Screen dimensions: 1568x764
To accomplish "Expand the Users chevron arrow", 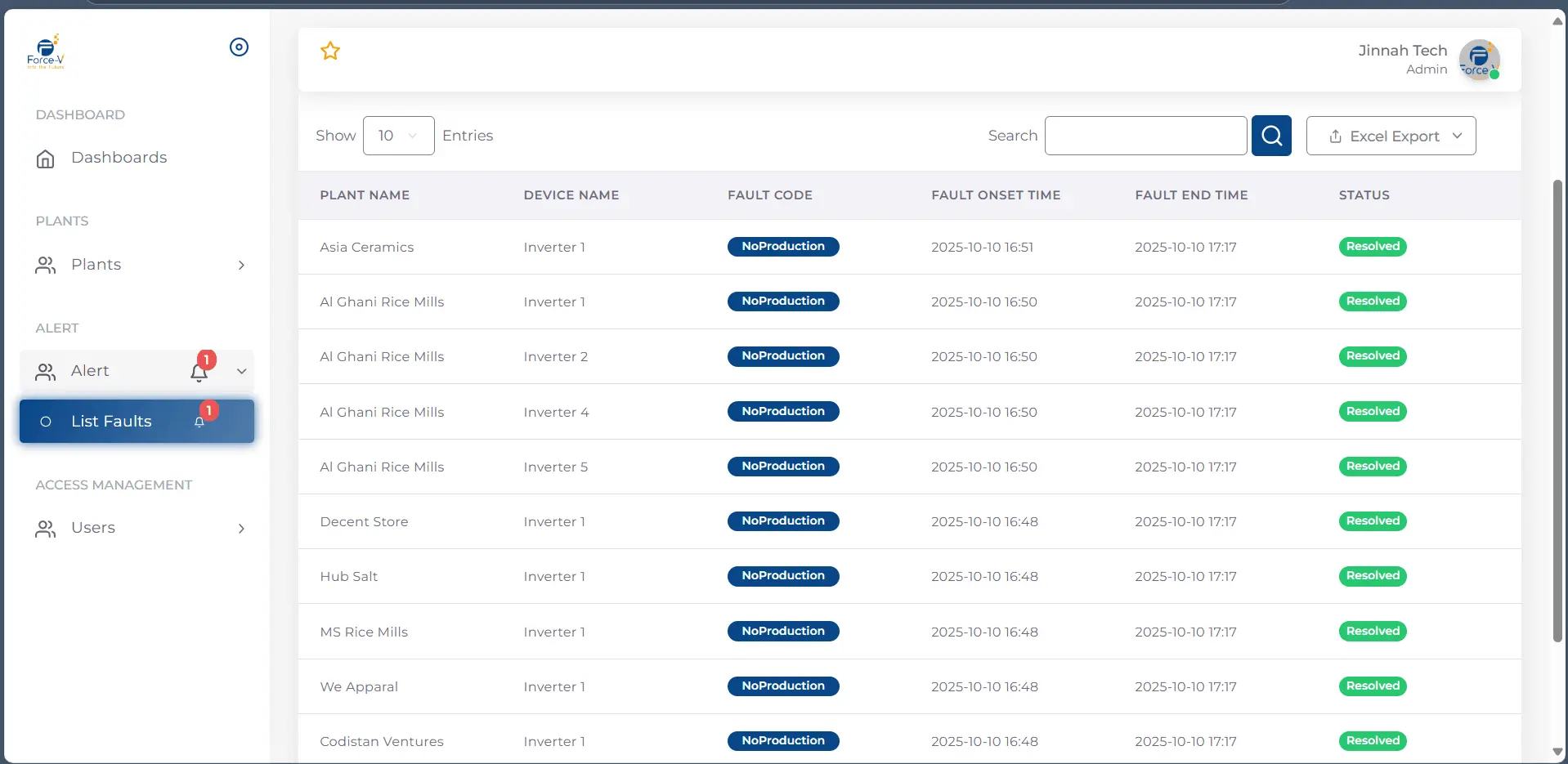I will pyautogui.click(x=241, y=529).
